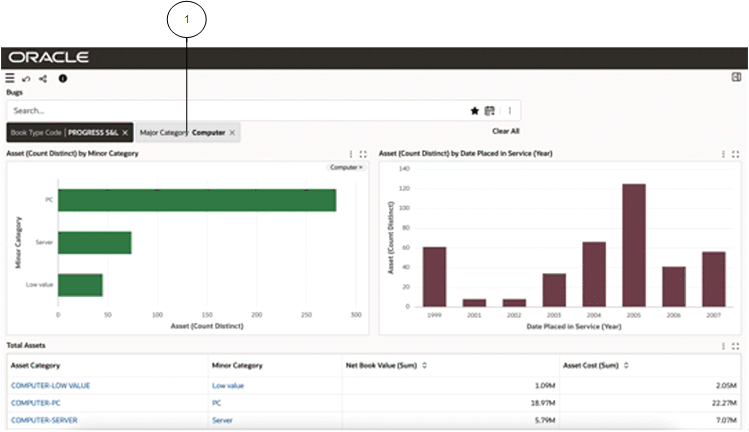
Task: Click the 2006 bar in year chart
Action: pos(674,287)
